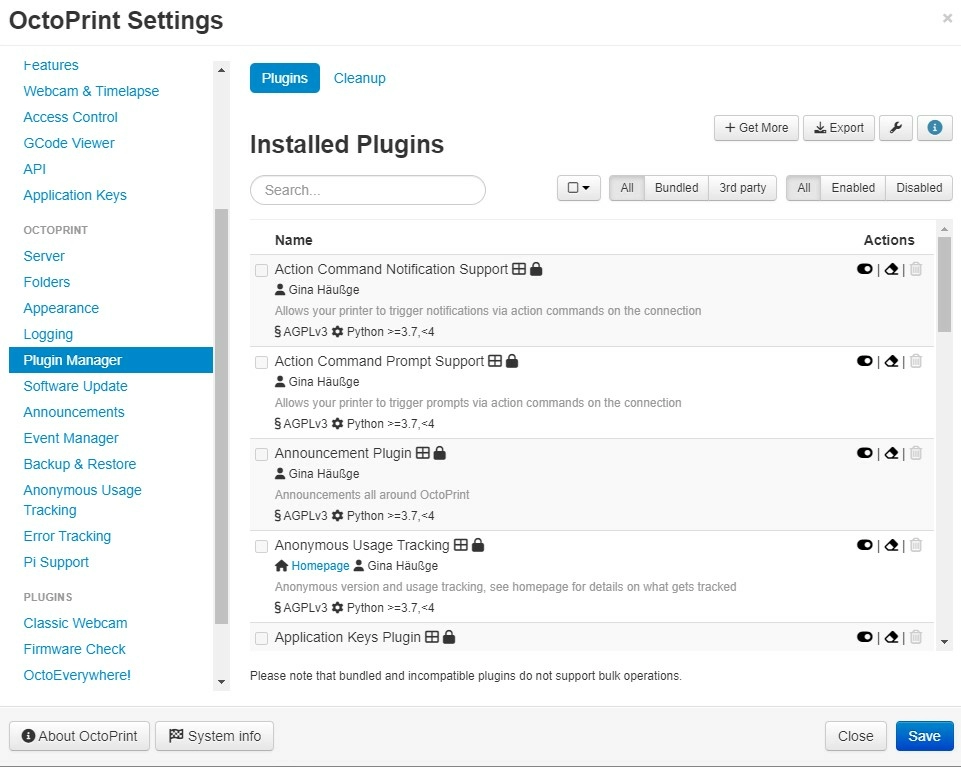Image resolution: width=961 pixels, height=767 pixels.
Task: Open the Anonymous Usage Tracking Homepage link
Action: tap(320, 566)
